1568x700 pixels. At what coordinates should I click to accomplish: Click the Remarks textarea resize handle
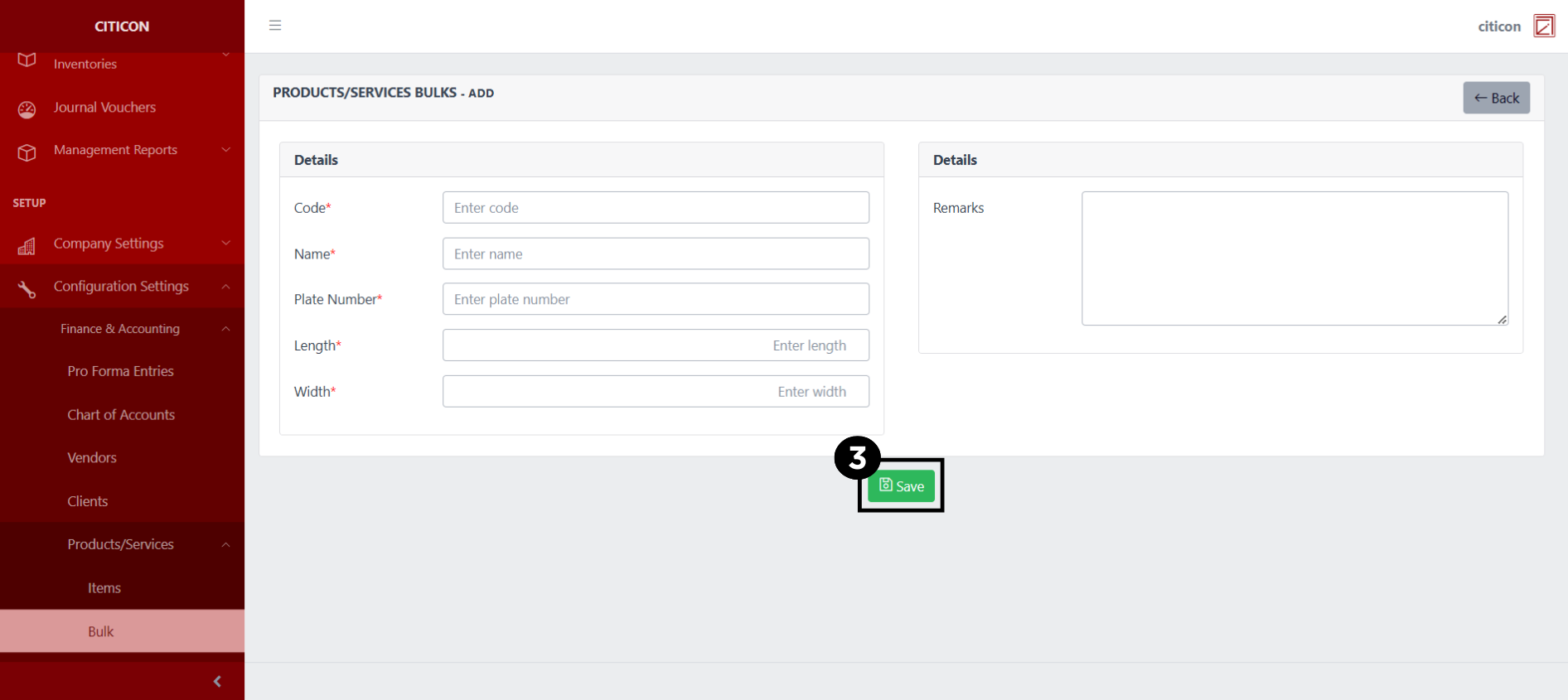tap(1502, 320)
